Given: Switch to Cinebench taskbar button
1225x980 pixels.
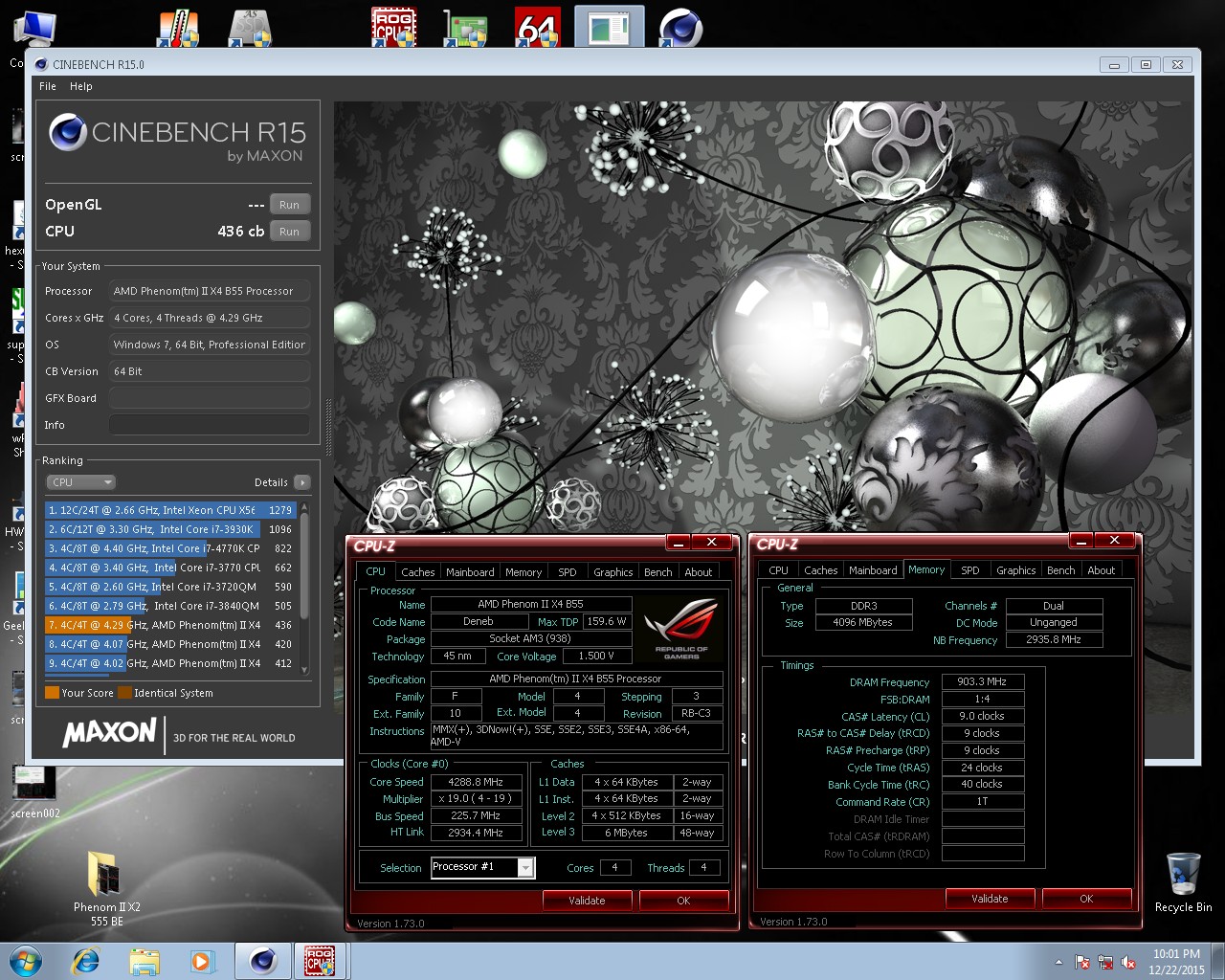Looking at the screenshot, I should pos(262,961).
